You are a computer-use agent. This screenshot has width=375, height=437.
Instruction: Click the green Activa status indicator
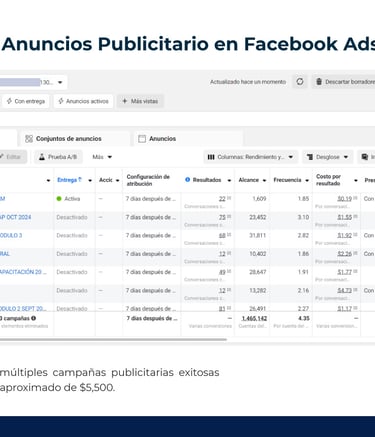pos(59,199)
